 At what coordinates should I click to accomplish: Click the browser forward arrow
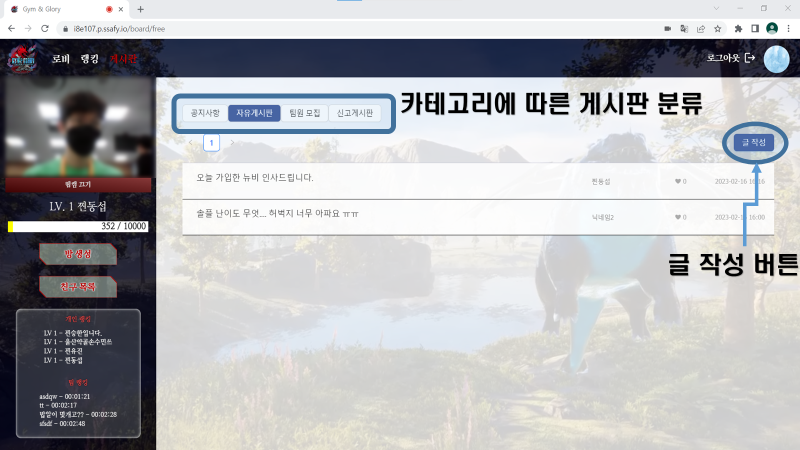click(28, 29)
